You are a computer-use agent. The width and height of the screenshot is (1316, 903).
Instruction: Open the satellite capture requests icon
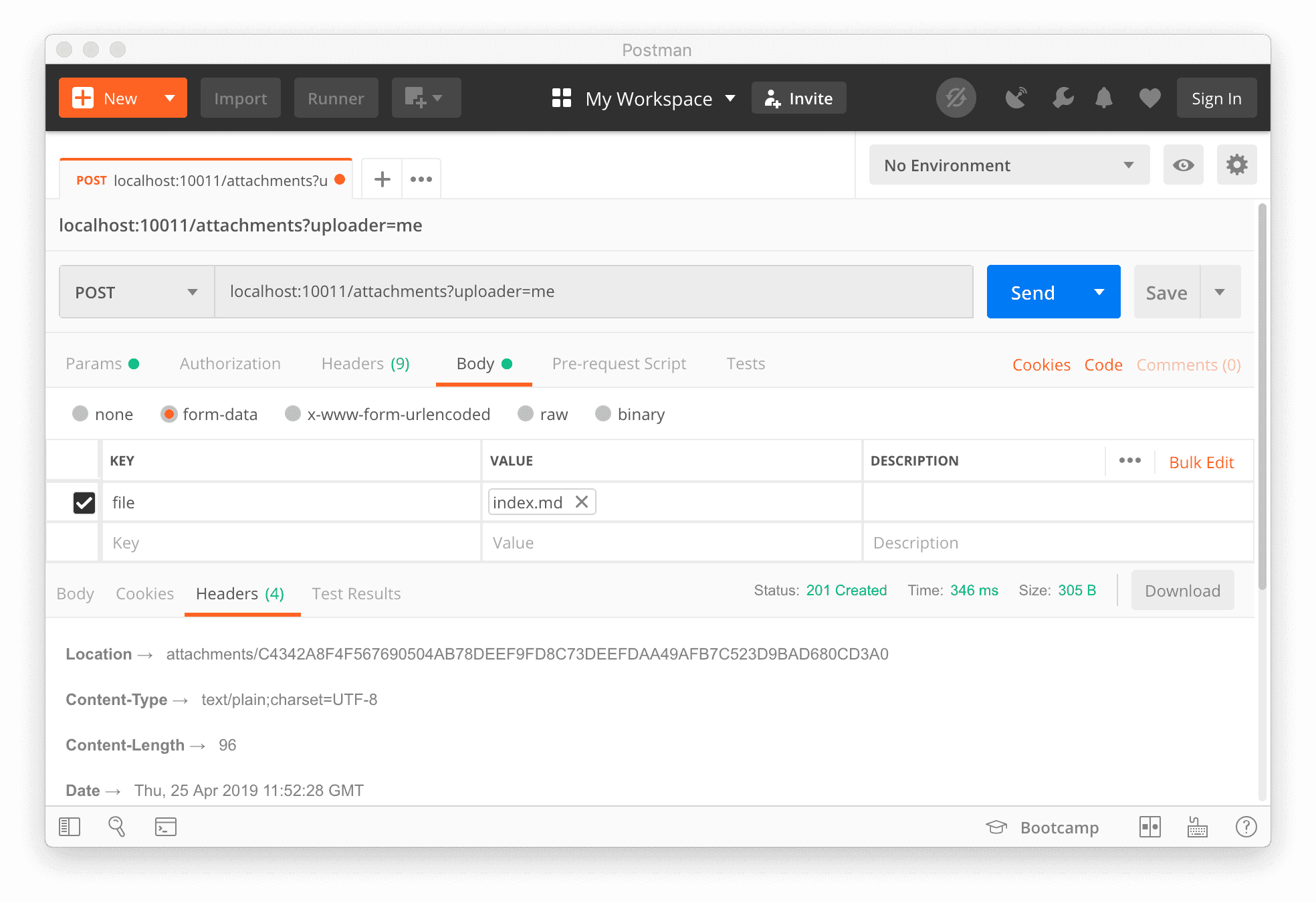click(x=1016, y=98)
